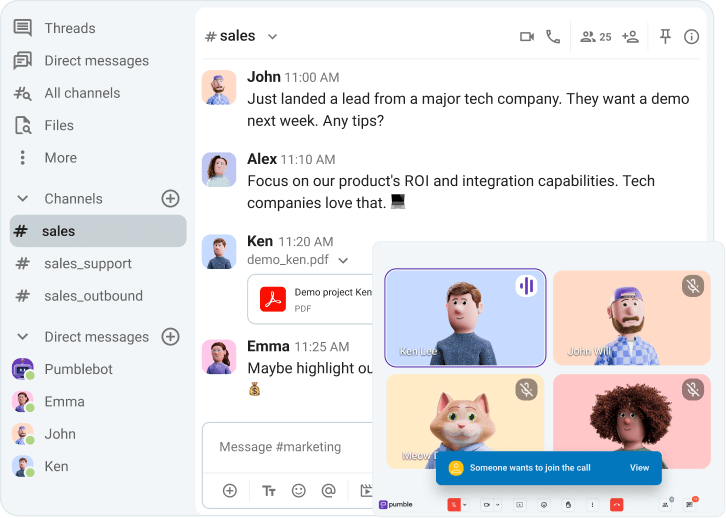
Task: Toggle text formatting in the composer
Action: [269, 491]
